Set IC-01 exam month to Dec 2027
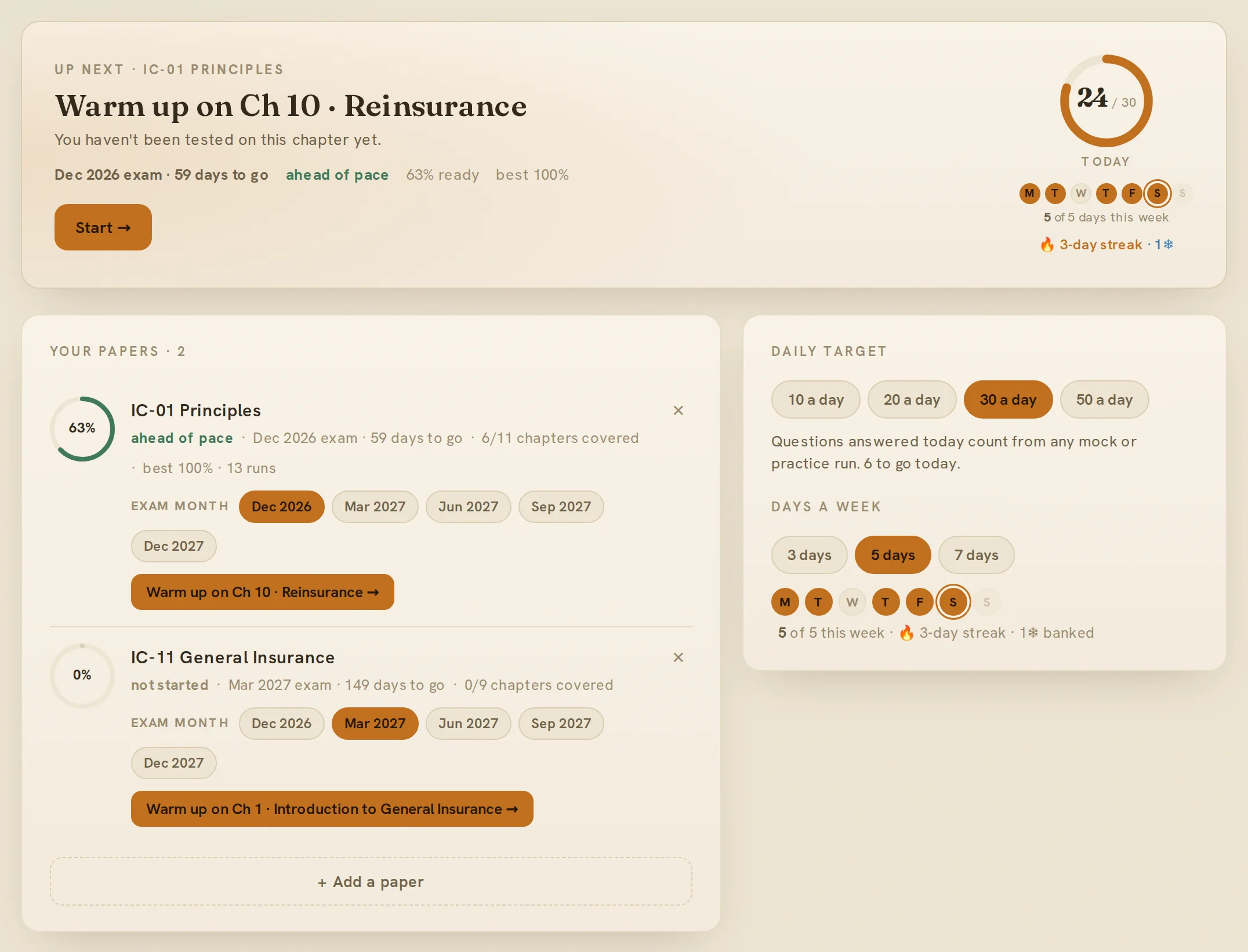 tap(174, 546)
